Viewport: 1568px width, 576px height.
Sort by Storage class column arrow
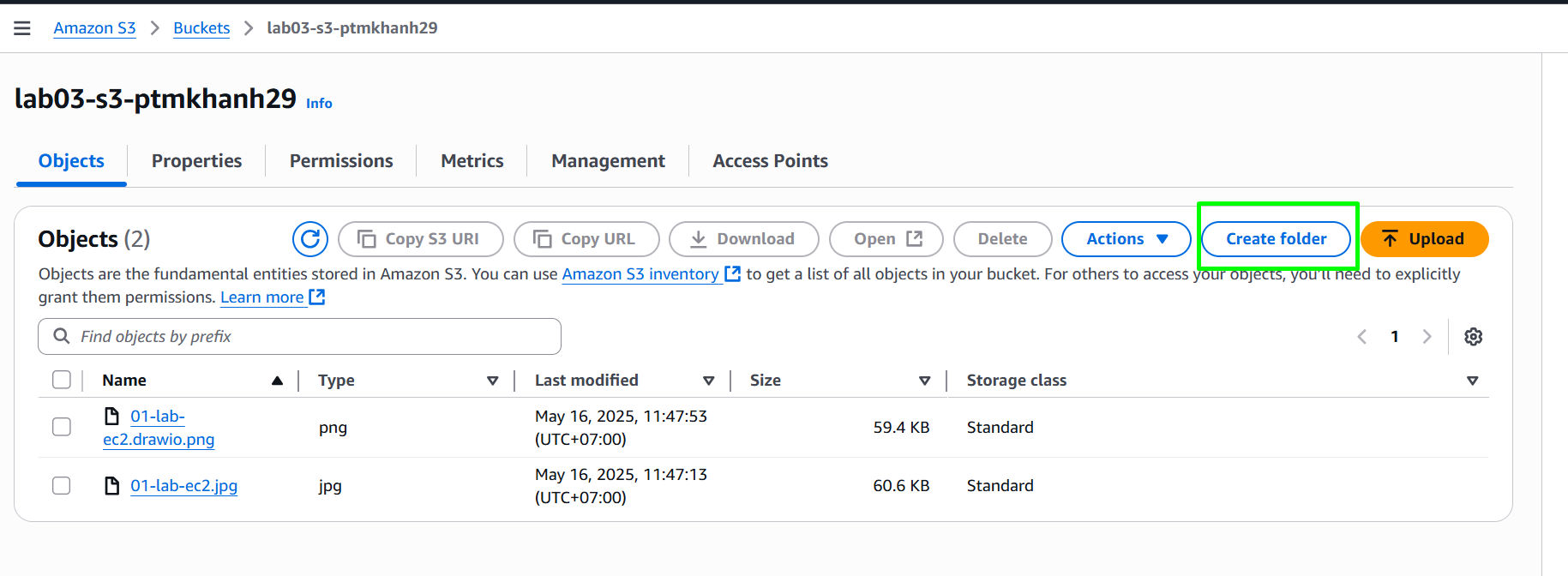pyautogui.click(x=1473, y=381)
